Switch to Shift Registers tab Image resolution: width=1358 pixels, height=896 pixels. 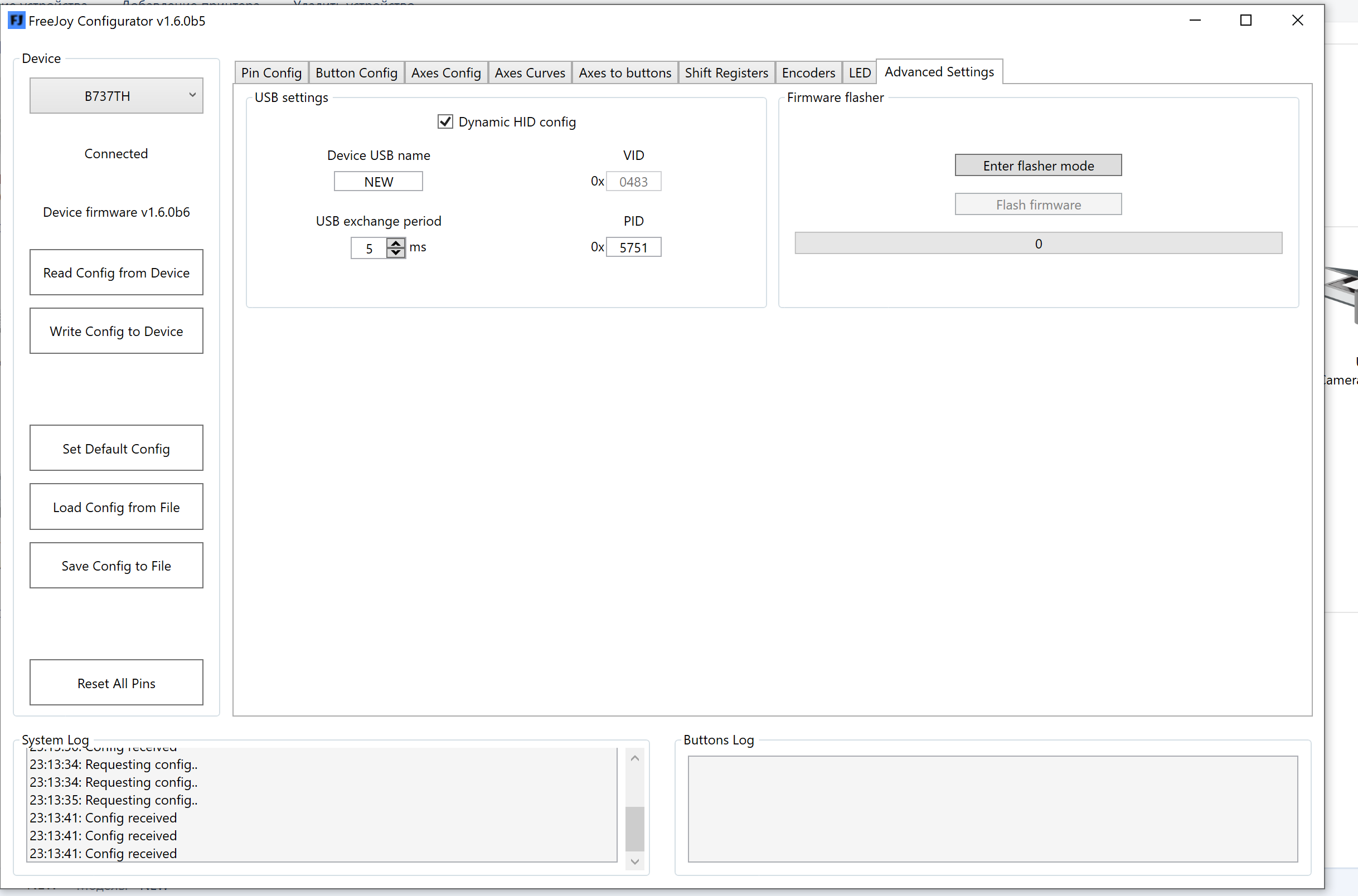click(x=726, y=72)
